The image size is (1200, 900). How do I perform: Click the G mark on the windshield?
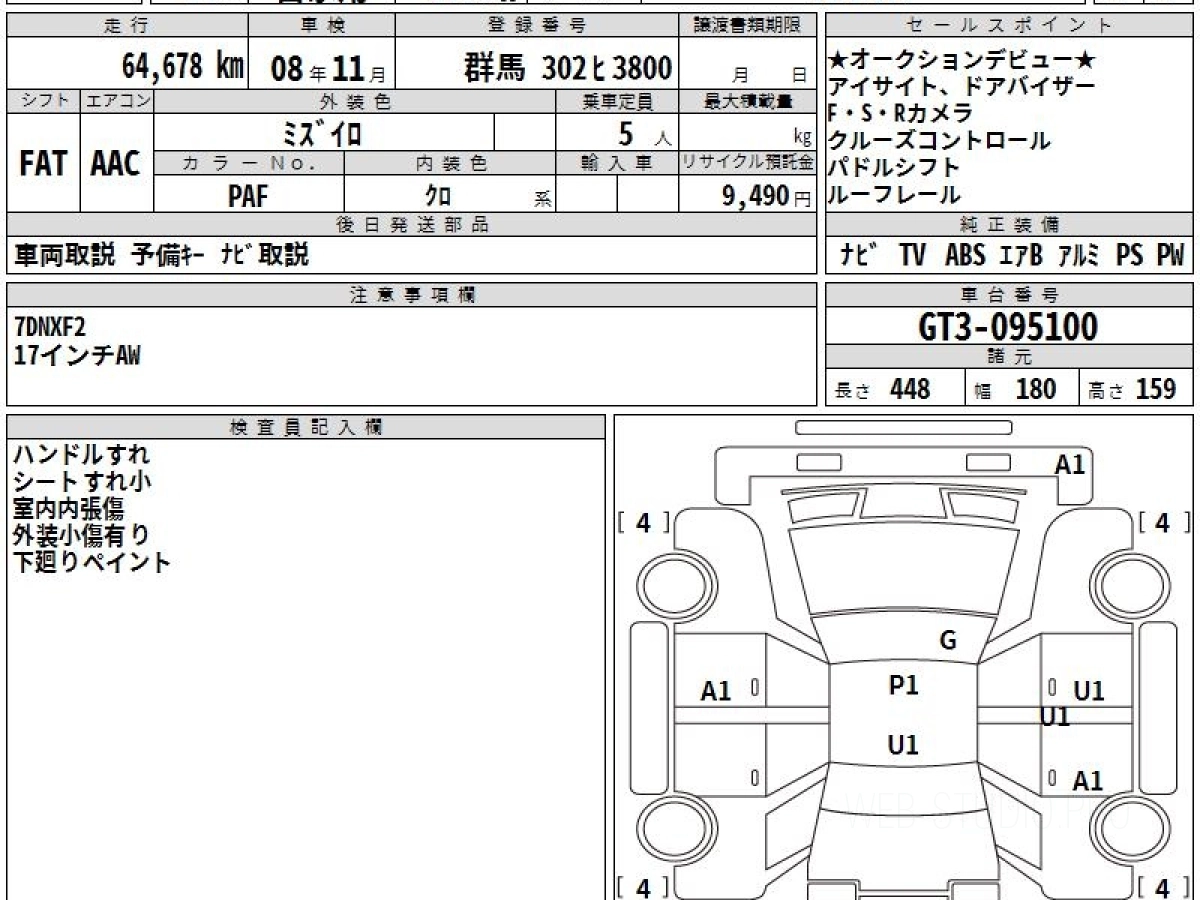click(x=948, y=641)
